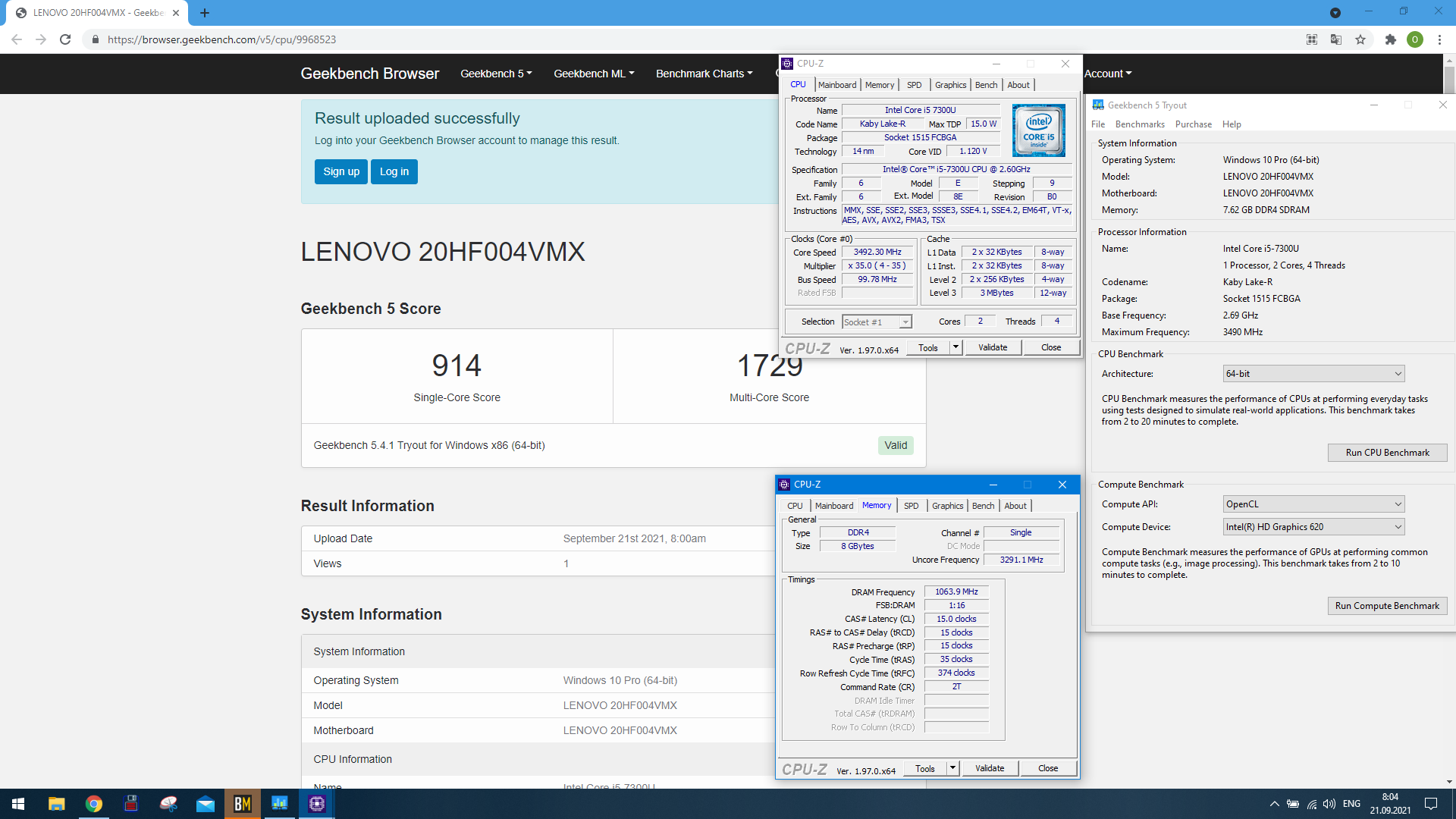Open the Windows notification center
1456x819 pixels.
[1431, 804]
